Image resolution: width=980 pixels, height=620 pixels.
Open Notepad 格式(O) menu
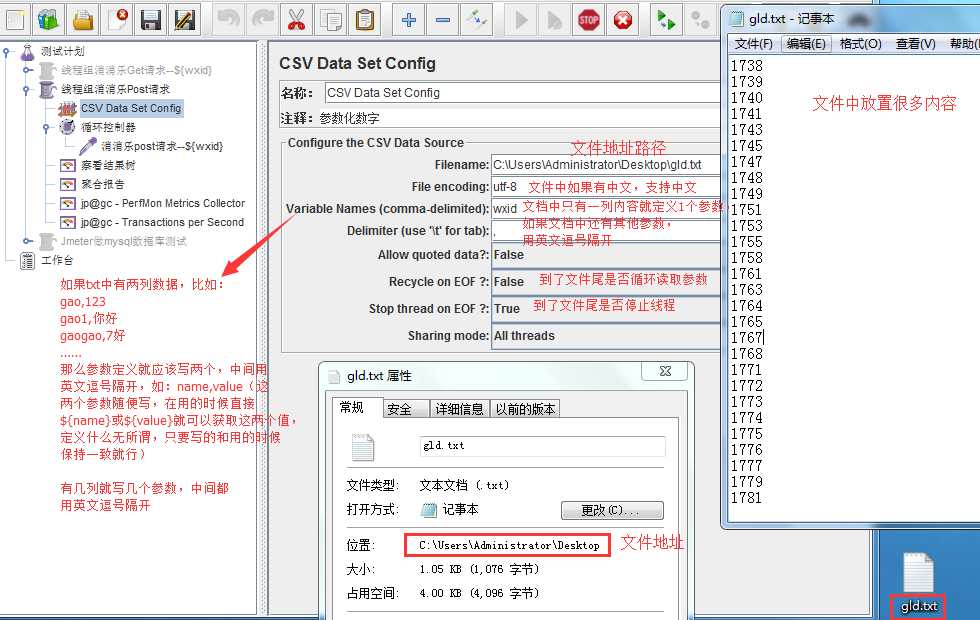(860, 44)
